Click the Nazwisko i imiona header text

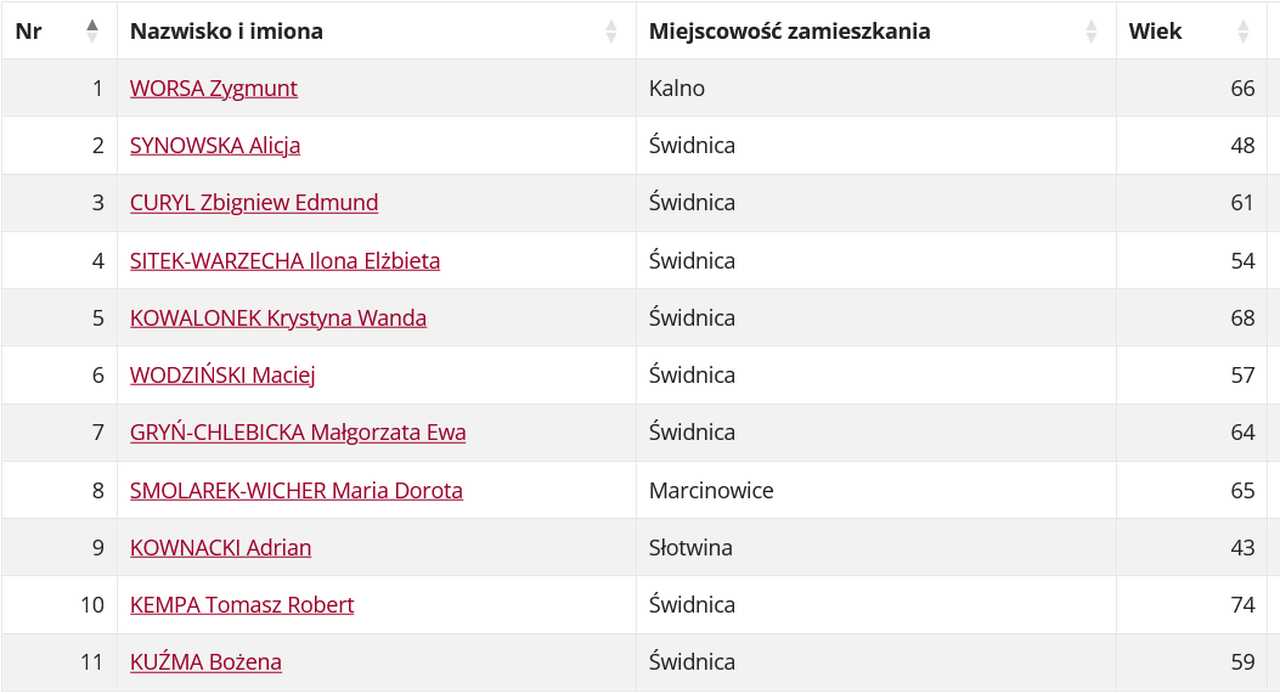click(x=226, y=31)
